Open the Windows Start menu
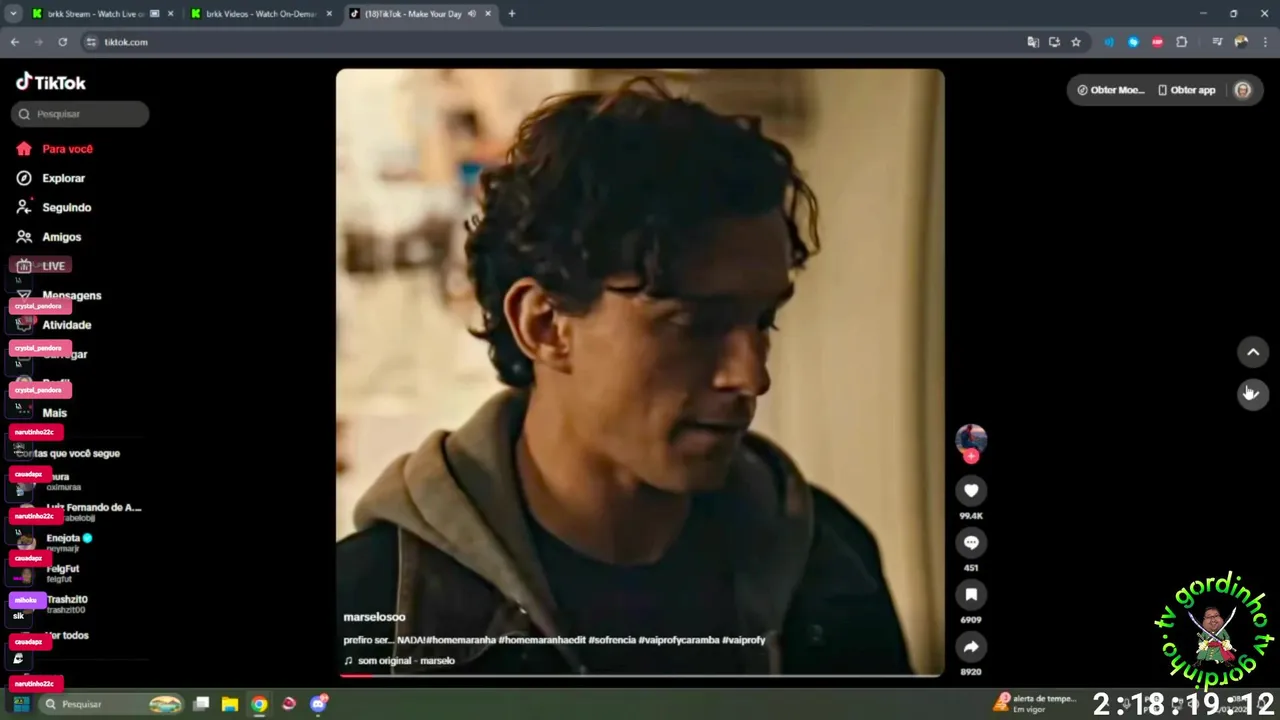 click(20, 704)
